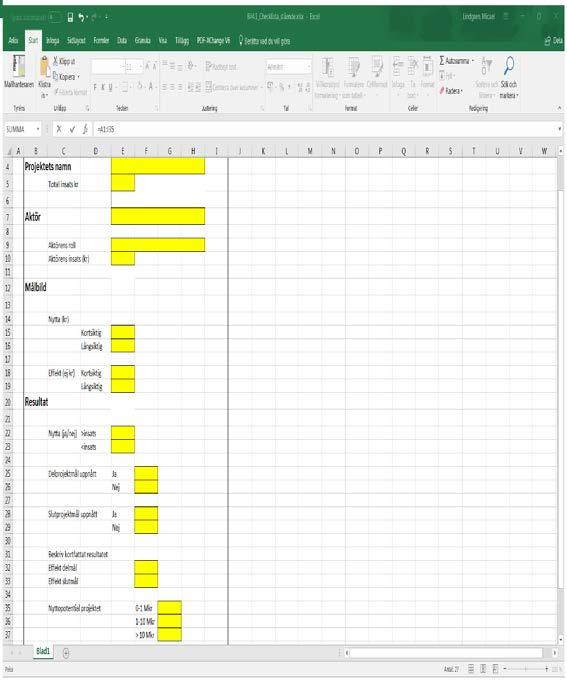Image resolution: width=567 pixels, height=682 pixels.
Task: Click the zoom slider in status bar
Action: point(526,669)
